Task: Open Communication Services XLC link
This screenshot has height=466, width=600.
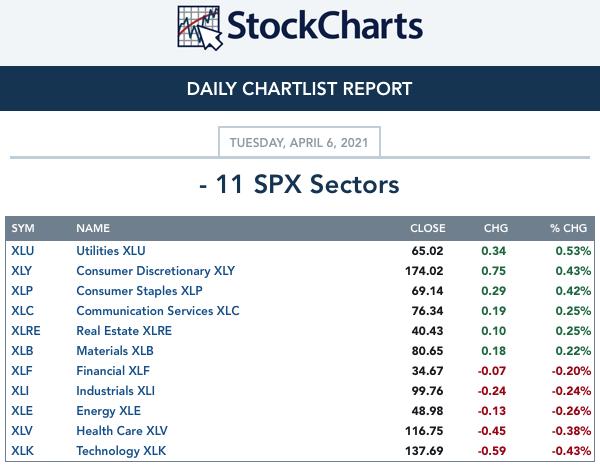Action: [158, 311]
